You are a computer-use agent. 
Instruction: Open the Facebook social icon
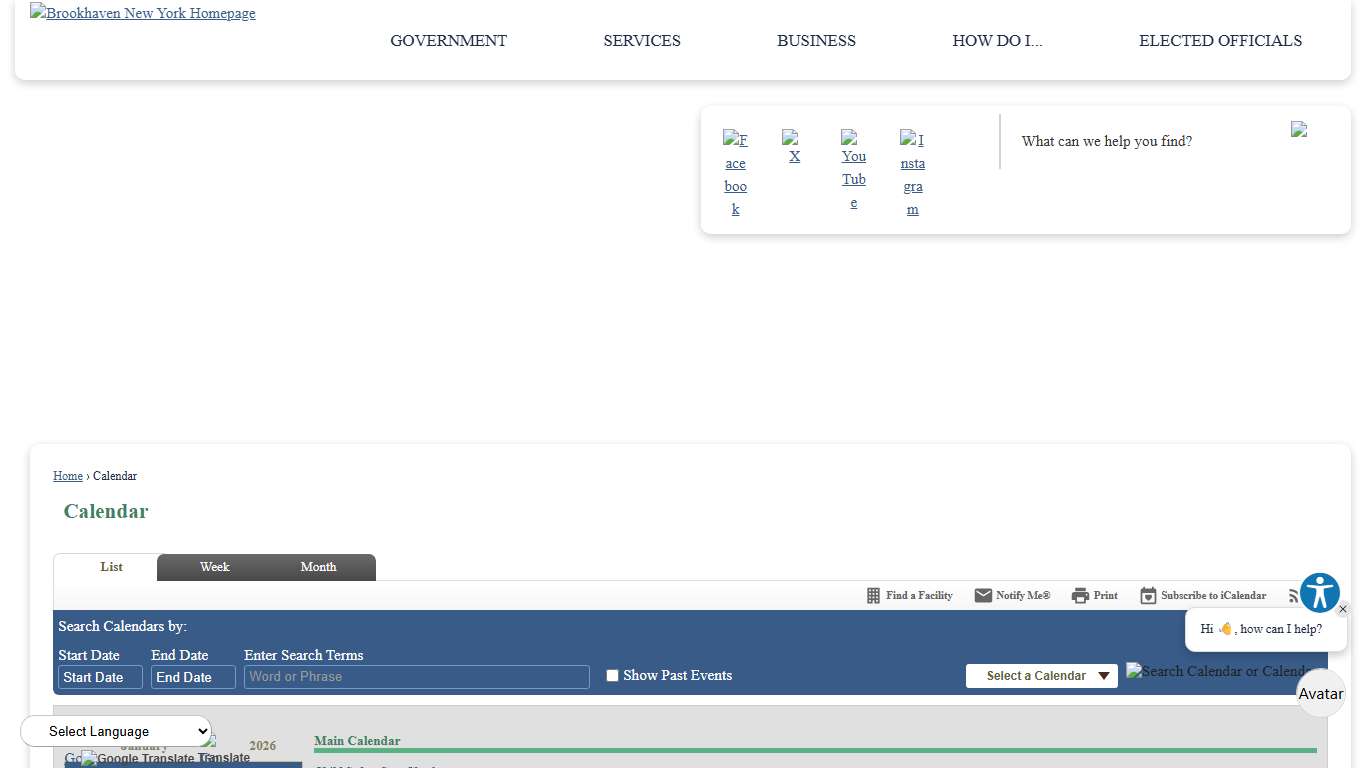pos(735,173)
